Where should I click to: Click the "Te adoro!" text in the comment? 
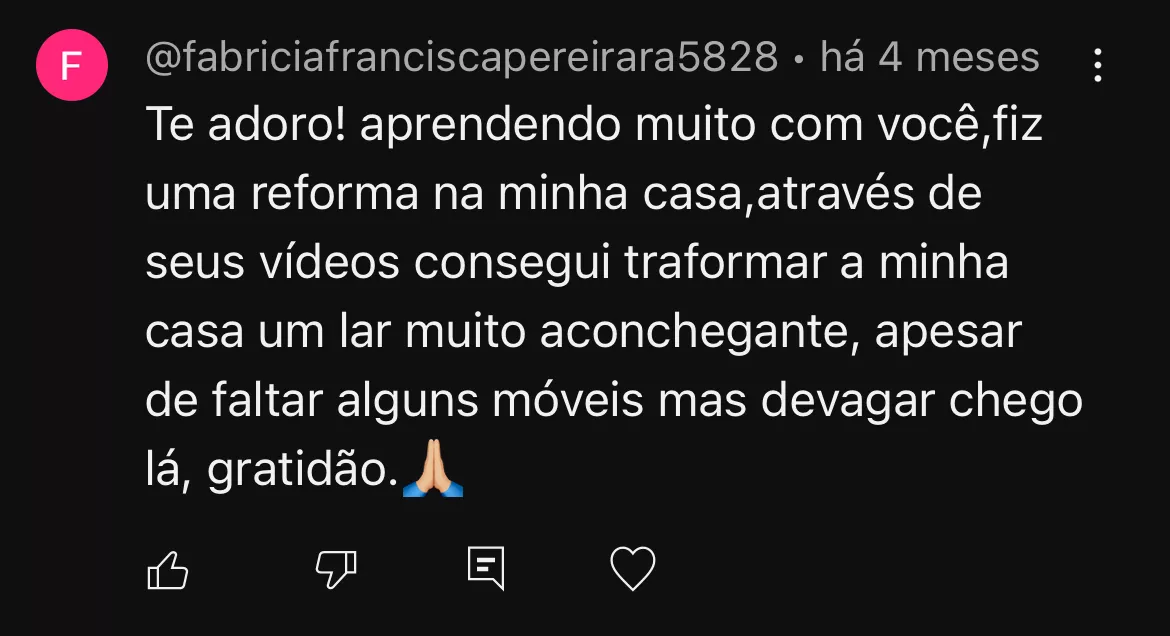(246, 124)
